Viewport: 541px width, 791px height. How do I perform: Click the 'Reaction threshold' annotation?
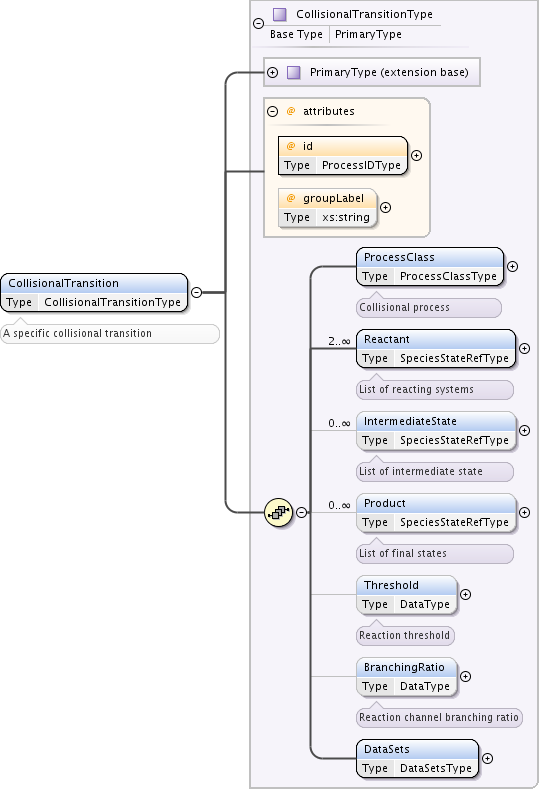pyautogui.click(x=404, y=635)
